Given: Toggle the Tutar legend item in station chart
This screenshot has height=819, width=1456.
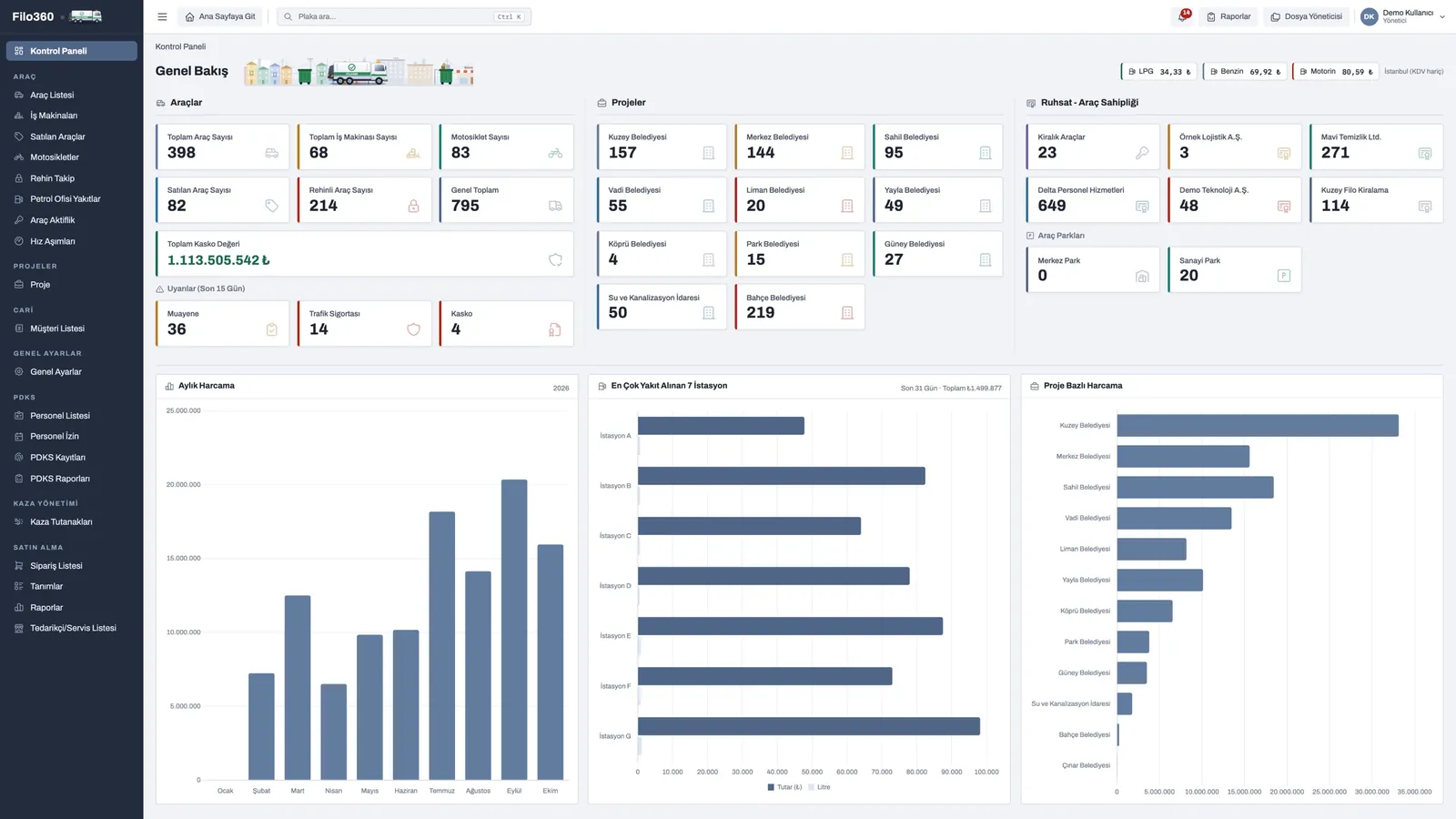Looking at the screenshot, I should point(785,787).
